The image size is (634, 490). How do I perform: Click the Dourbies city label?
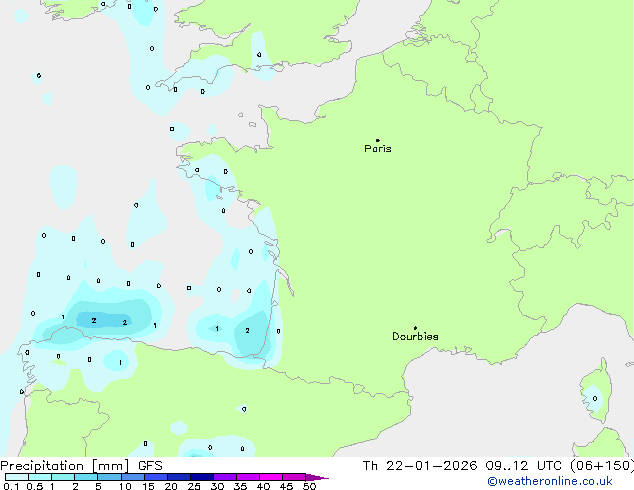coord(415,336)
